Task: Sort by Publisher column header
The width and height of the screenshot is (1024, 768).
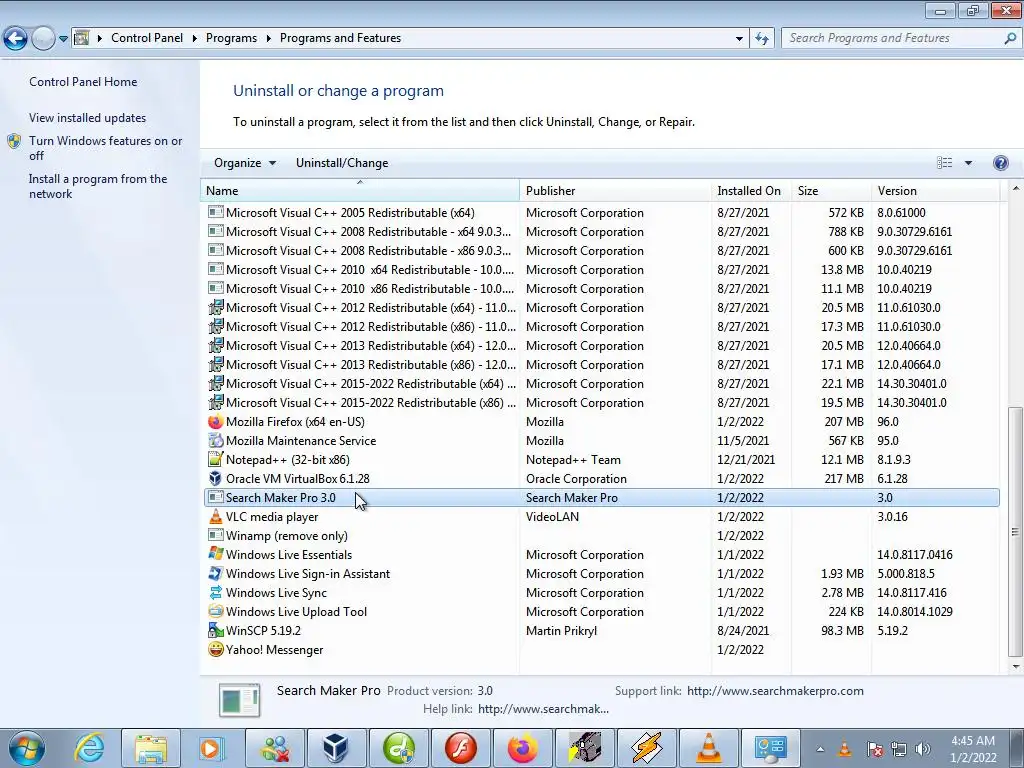Action: (x=615, y=191)
